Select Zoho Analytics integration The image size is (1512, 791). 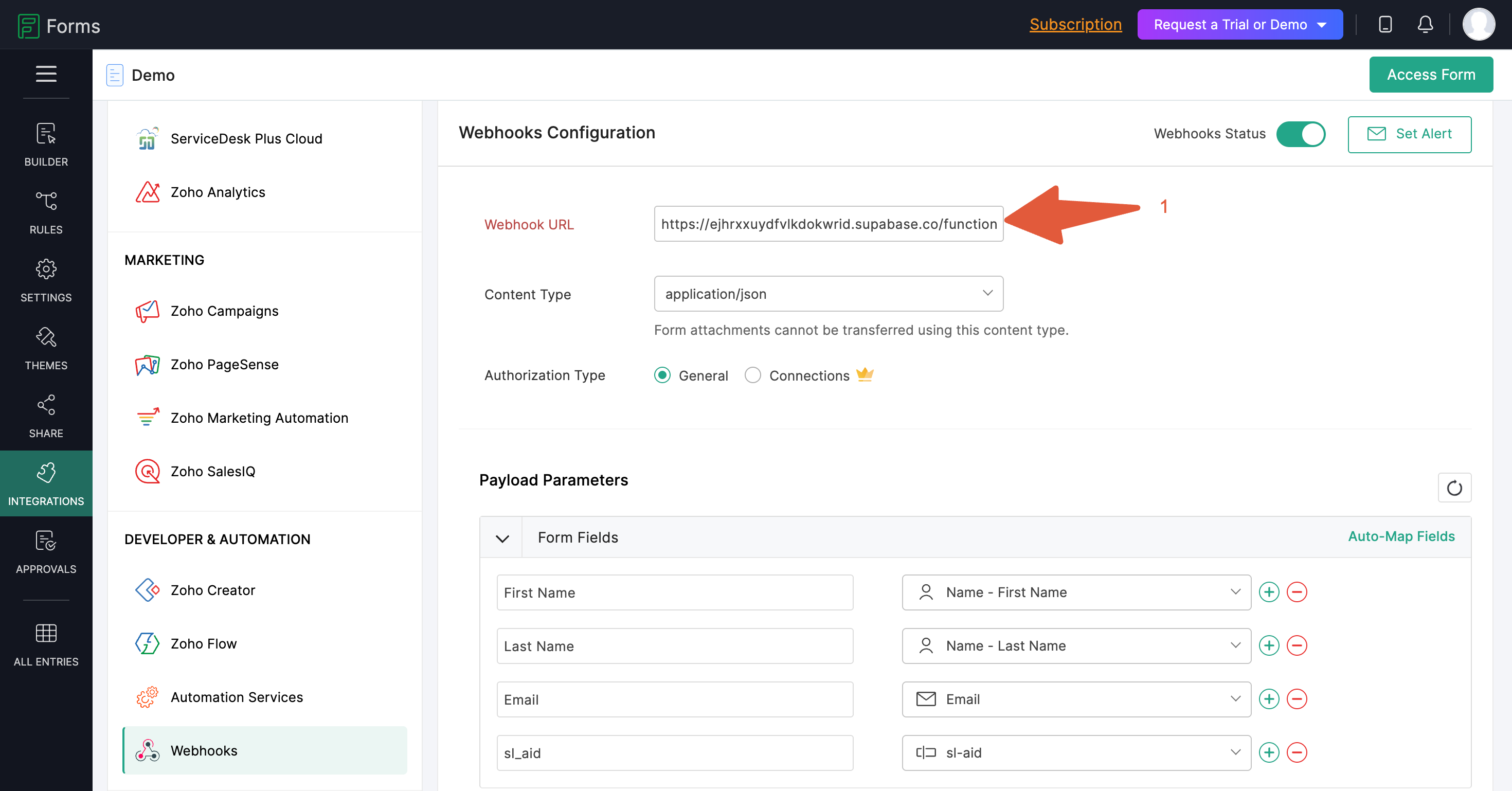264,192
